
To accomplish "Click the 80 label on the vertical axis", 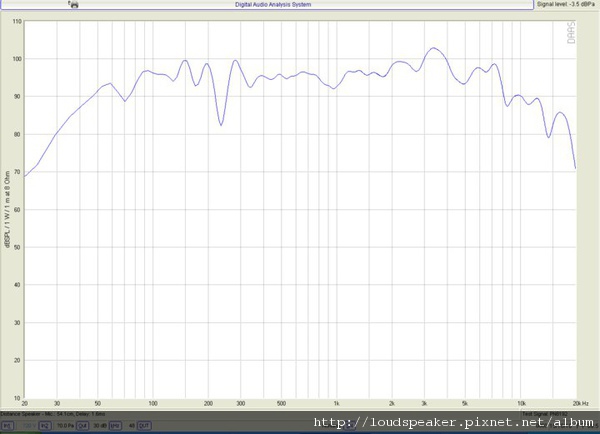I will click(x=18, y=134).
